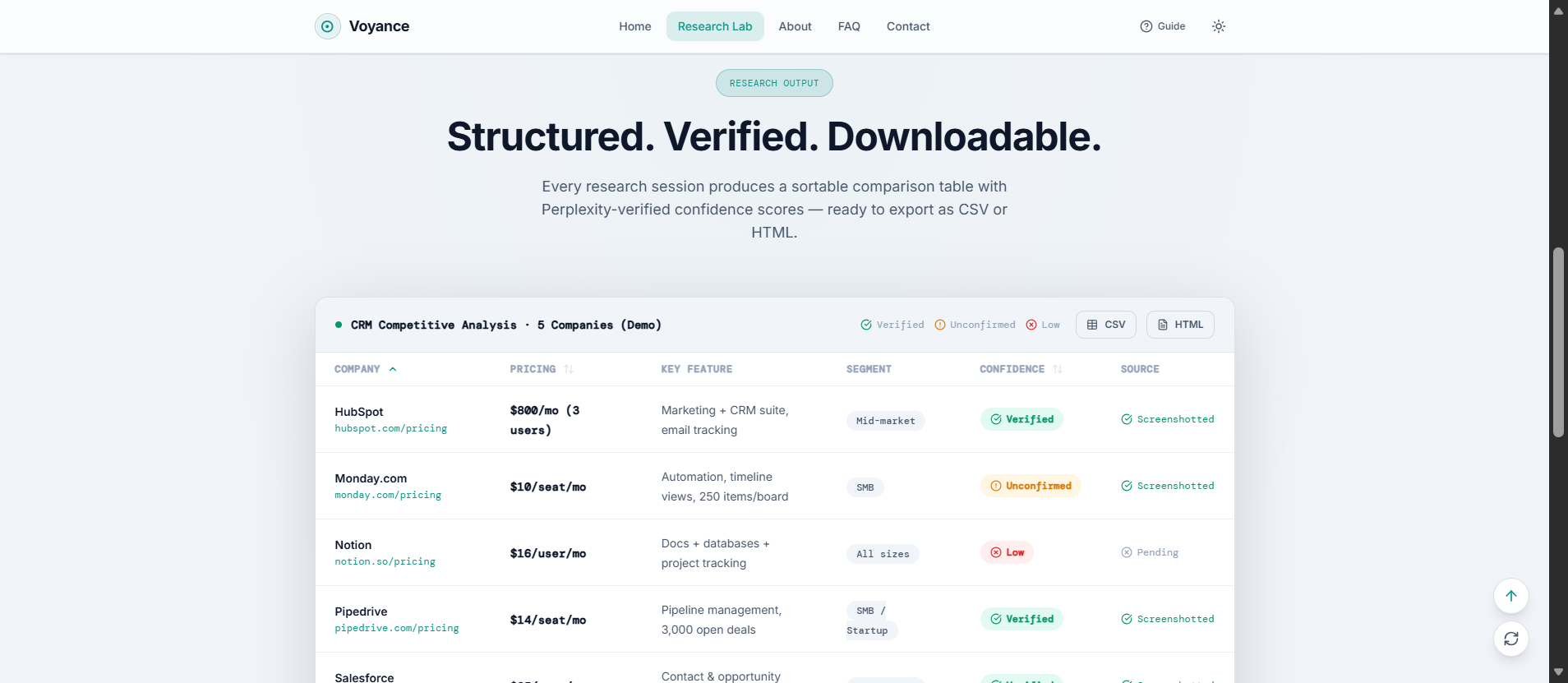
Task: Click Monday.com's Screenshotted source indicator
Action: tap(1168, 486)
